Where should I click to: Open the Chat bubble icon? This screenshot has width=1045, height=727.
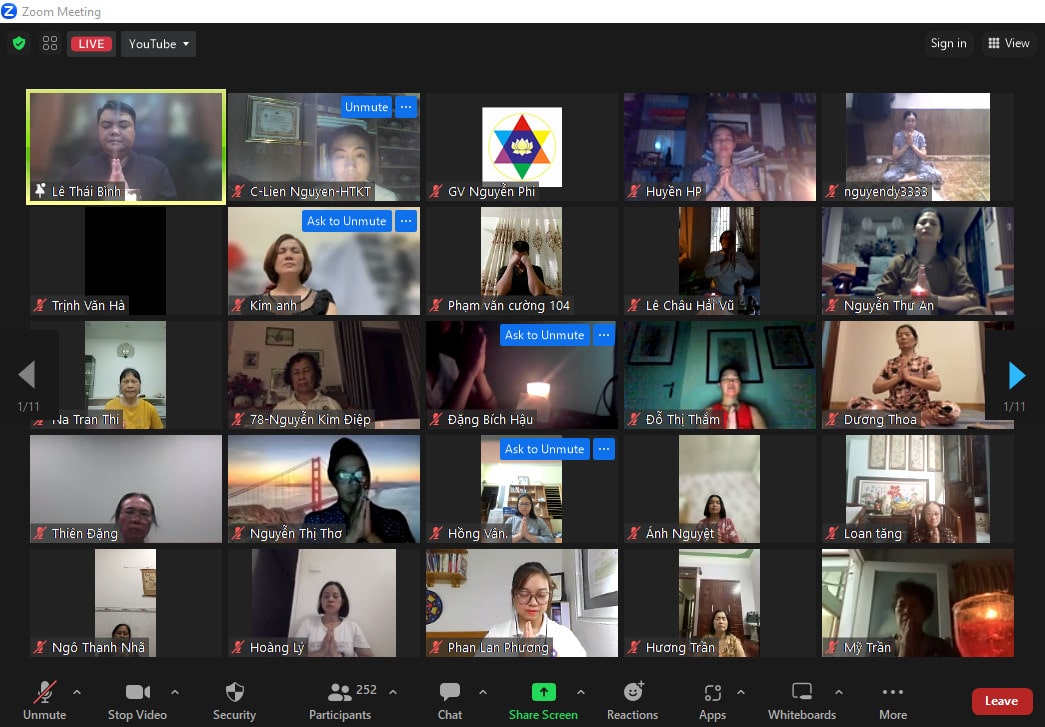click(450, 692)
